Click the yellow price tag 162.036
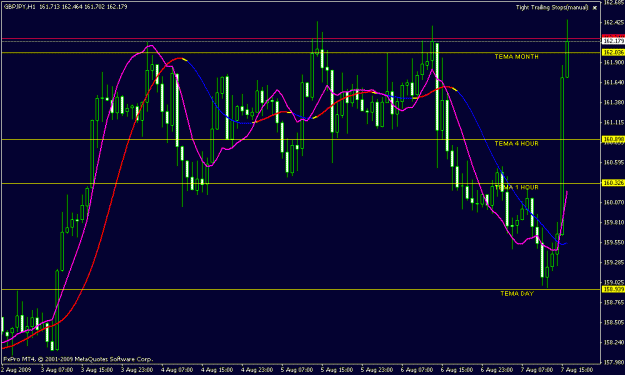 pos(613,53)
